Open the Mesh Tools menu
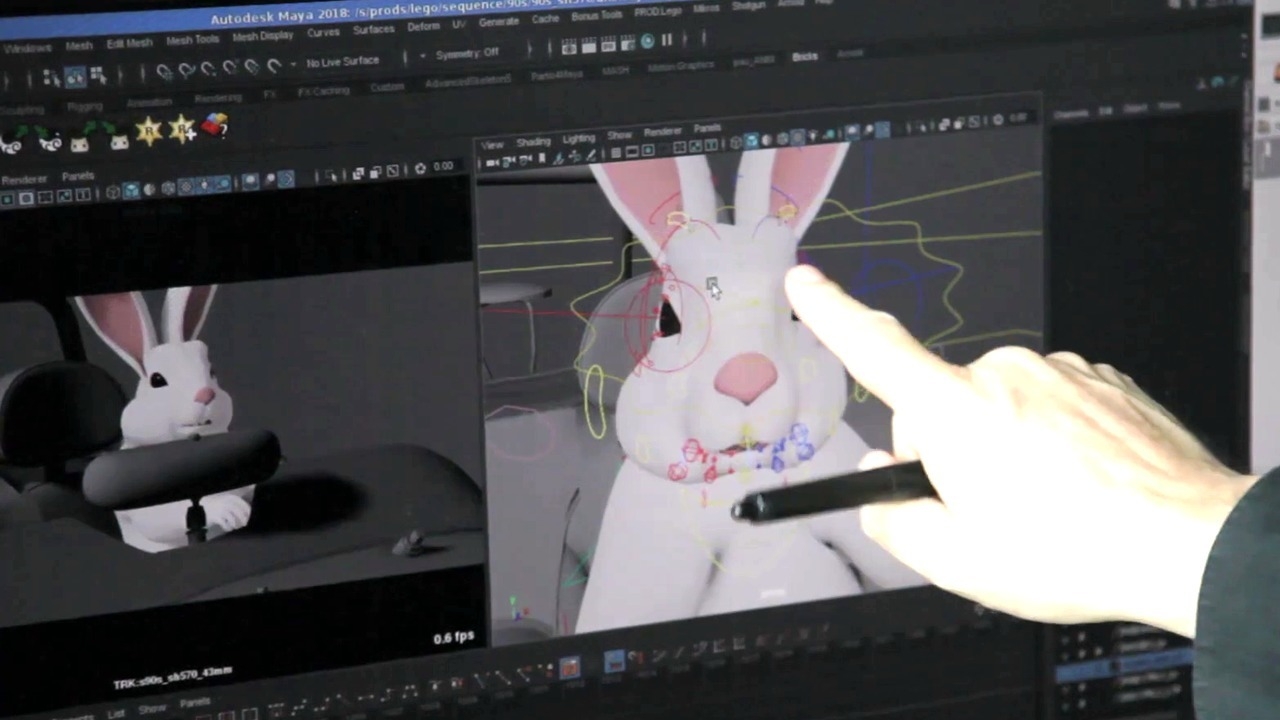 click(192, 40)
